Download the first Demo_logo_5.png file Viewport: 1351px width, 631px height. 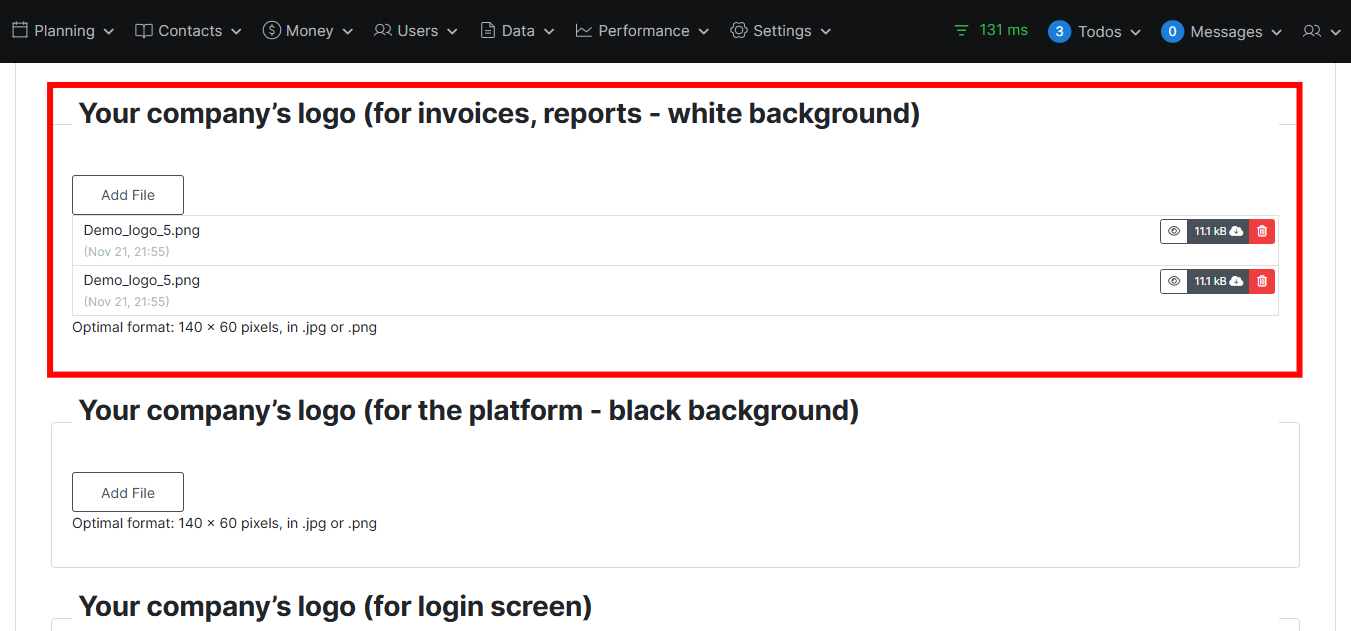1218,231
